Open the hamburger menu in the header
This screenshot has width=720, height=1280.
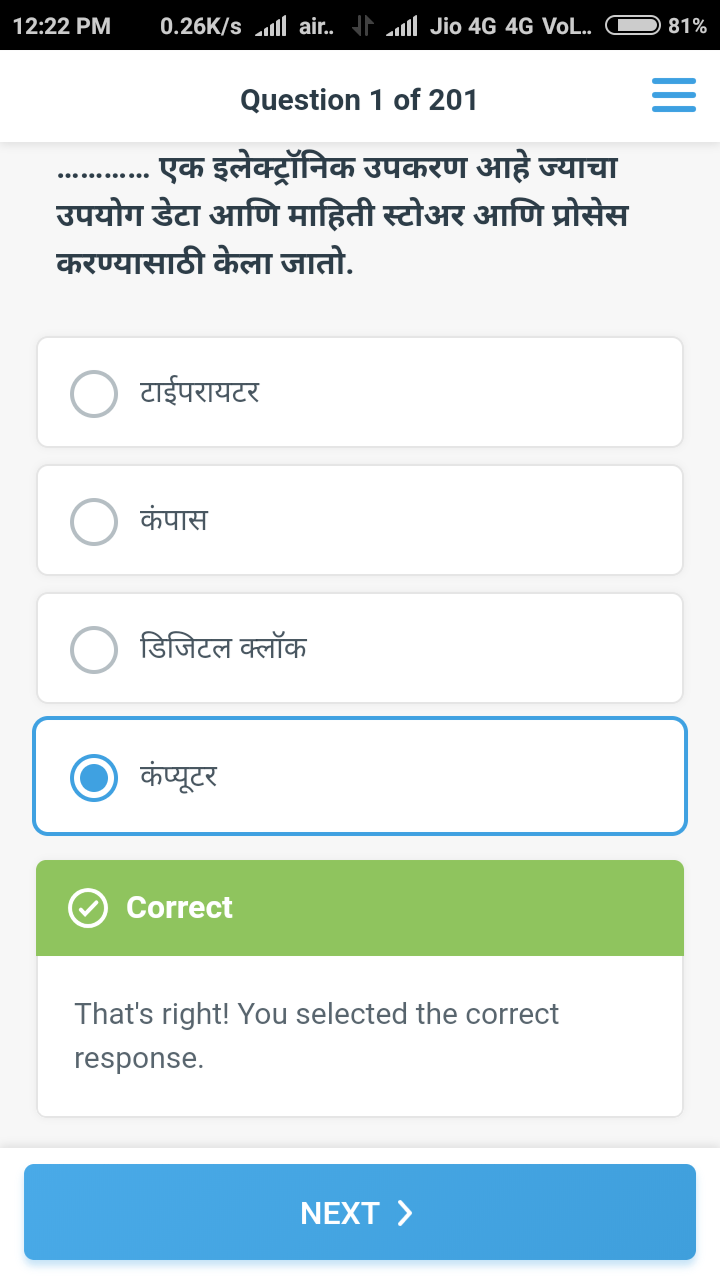673,96
